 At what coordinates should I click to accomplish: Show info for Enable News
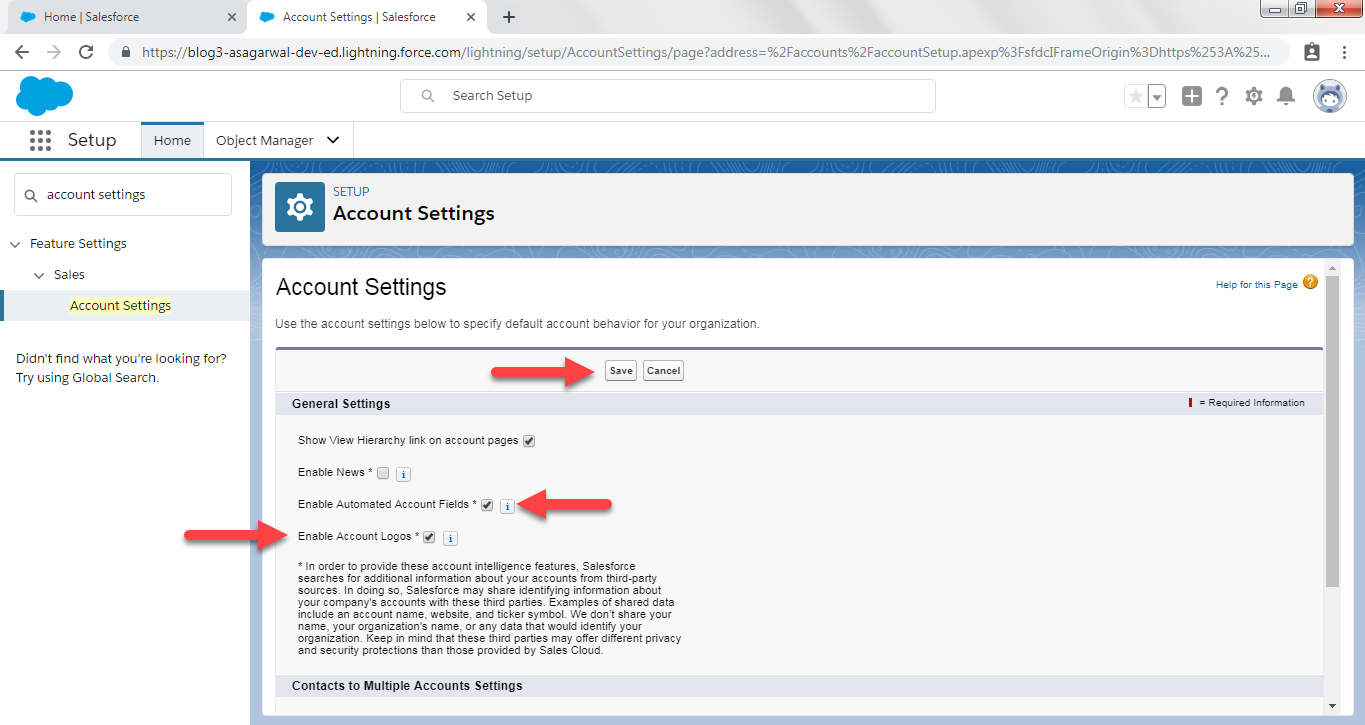(x=403, y=474)
